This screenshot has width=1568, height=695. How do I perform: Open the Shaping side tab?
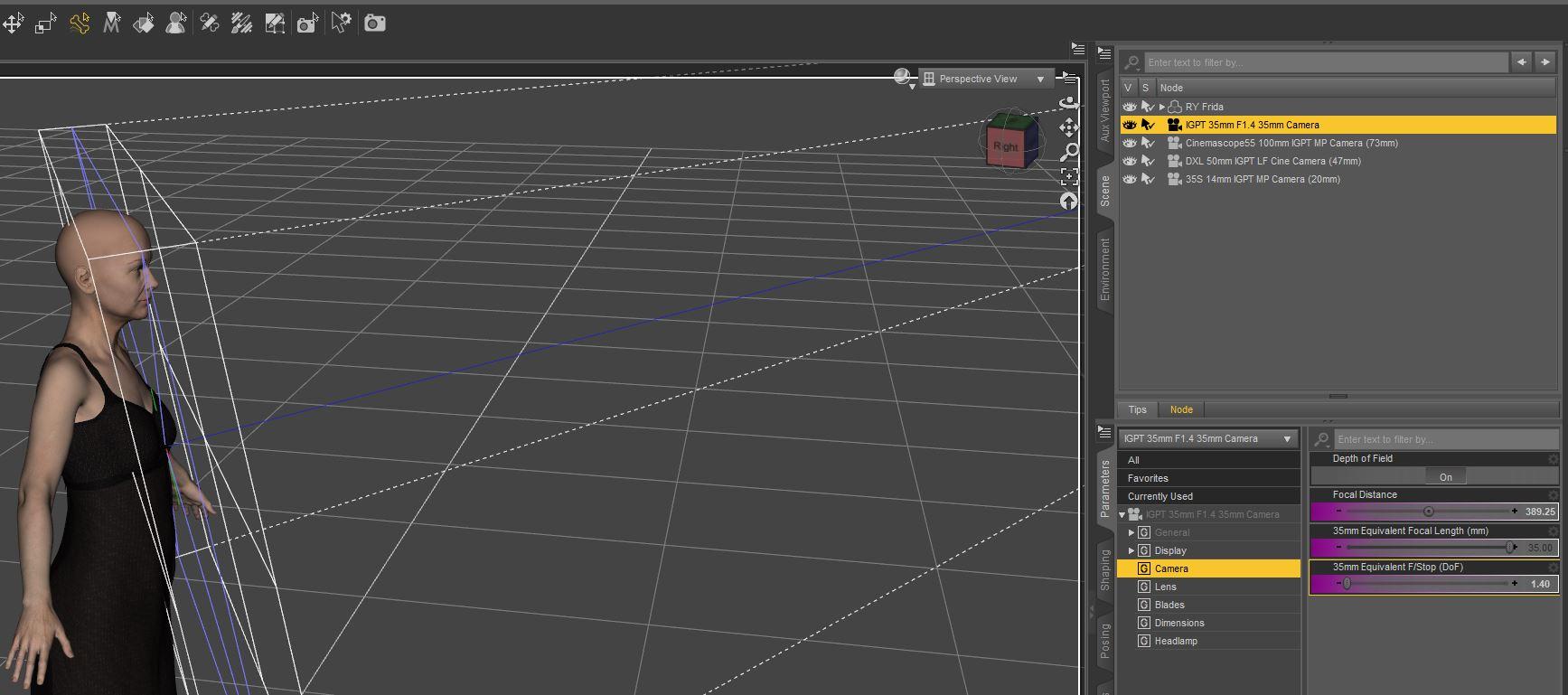(1104, 570)
